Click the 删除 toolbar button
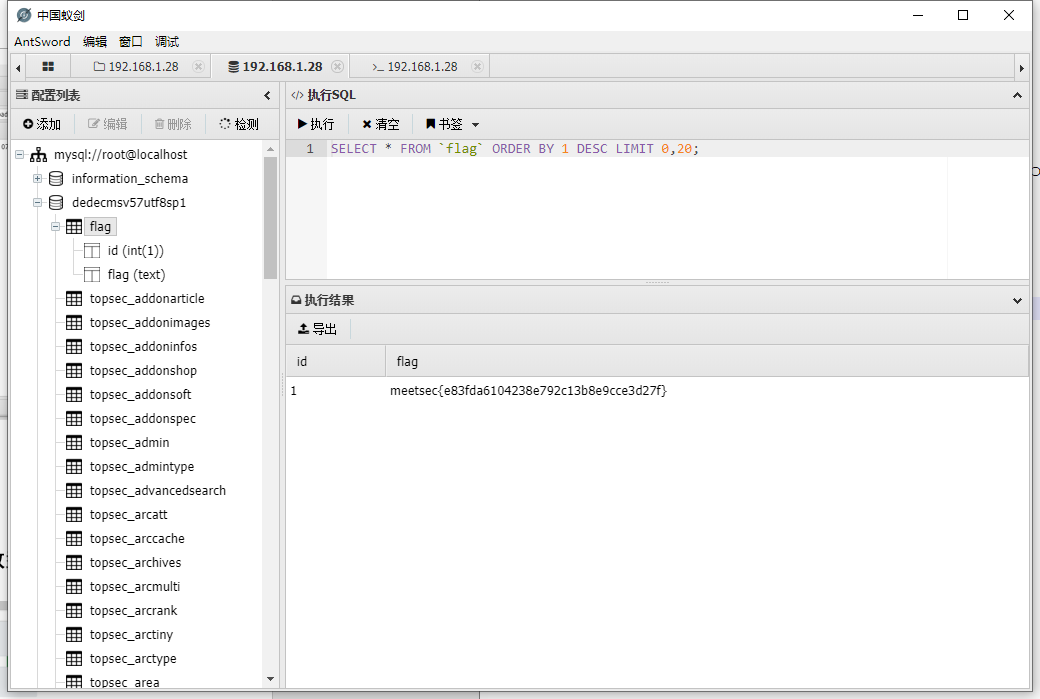The height and width of the screenshot is (699, 1040). [173, 124]
